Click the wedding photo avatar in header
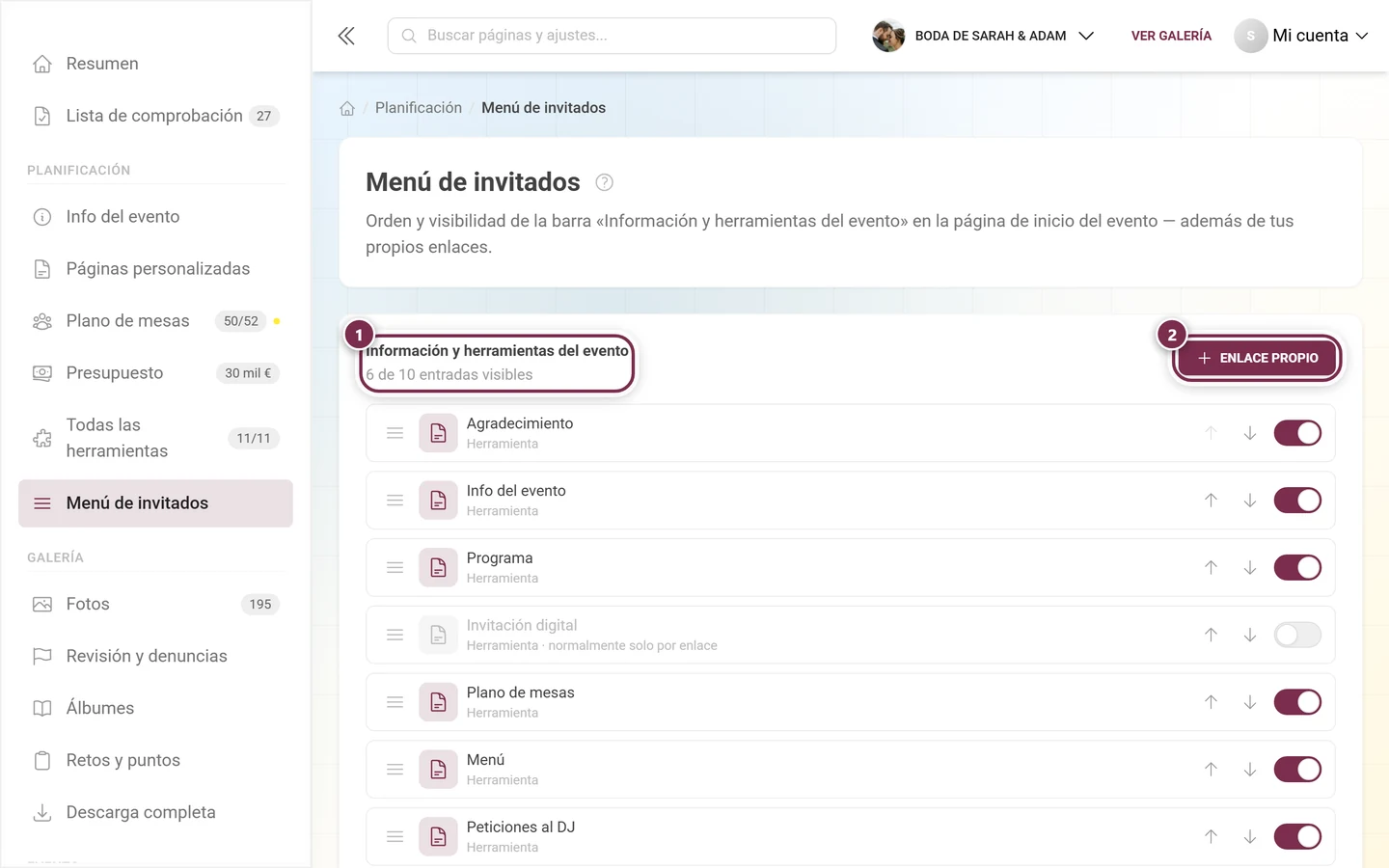The image size is (1389, 868). click(888, 36)
